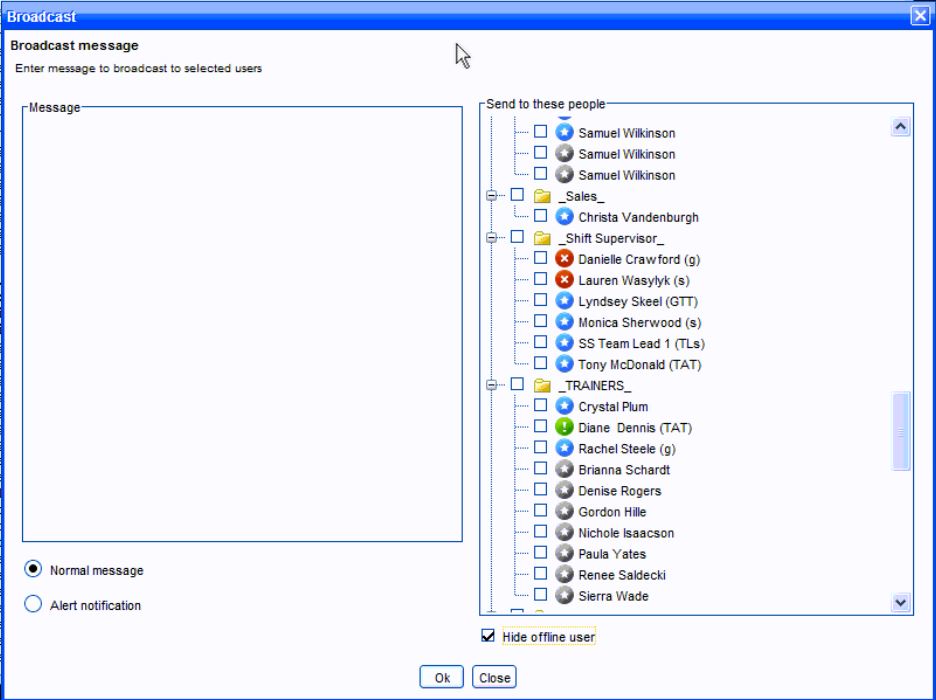The height and width of the screenshot is (700, 936).
Task: Click the Close button
Action: 494,677
